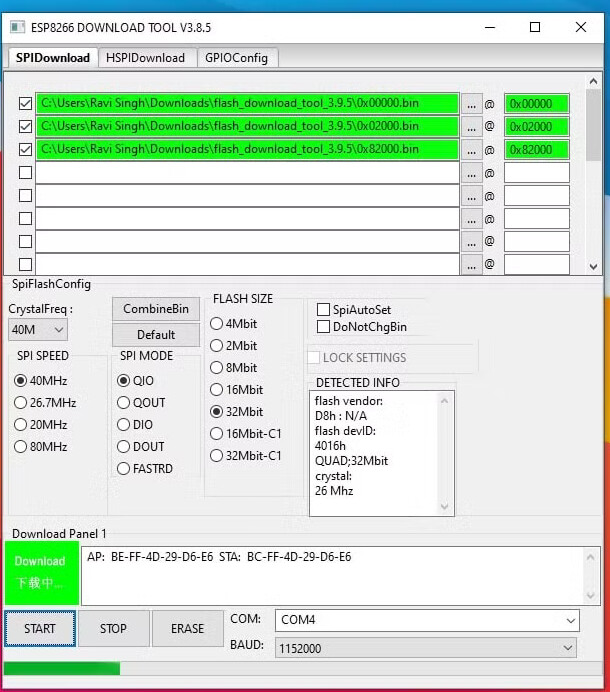Click the MAC address log text box
Viewport: 610px width, 692px height.
click(341, 575)
